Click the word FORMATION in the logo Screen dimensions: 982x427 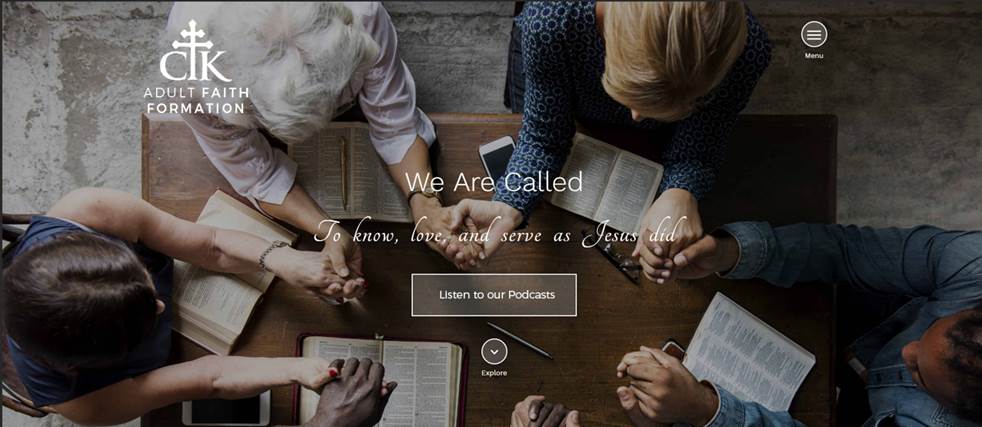[x=196, y=108]
